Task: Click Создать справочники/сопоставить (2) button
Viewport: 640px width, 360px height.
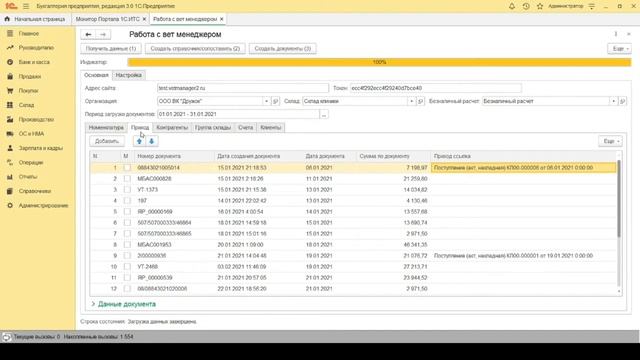Action: click(195, 49)
